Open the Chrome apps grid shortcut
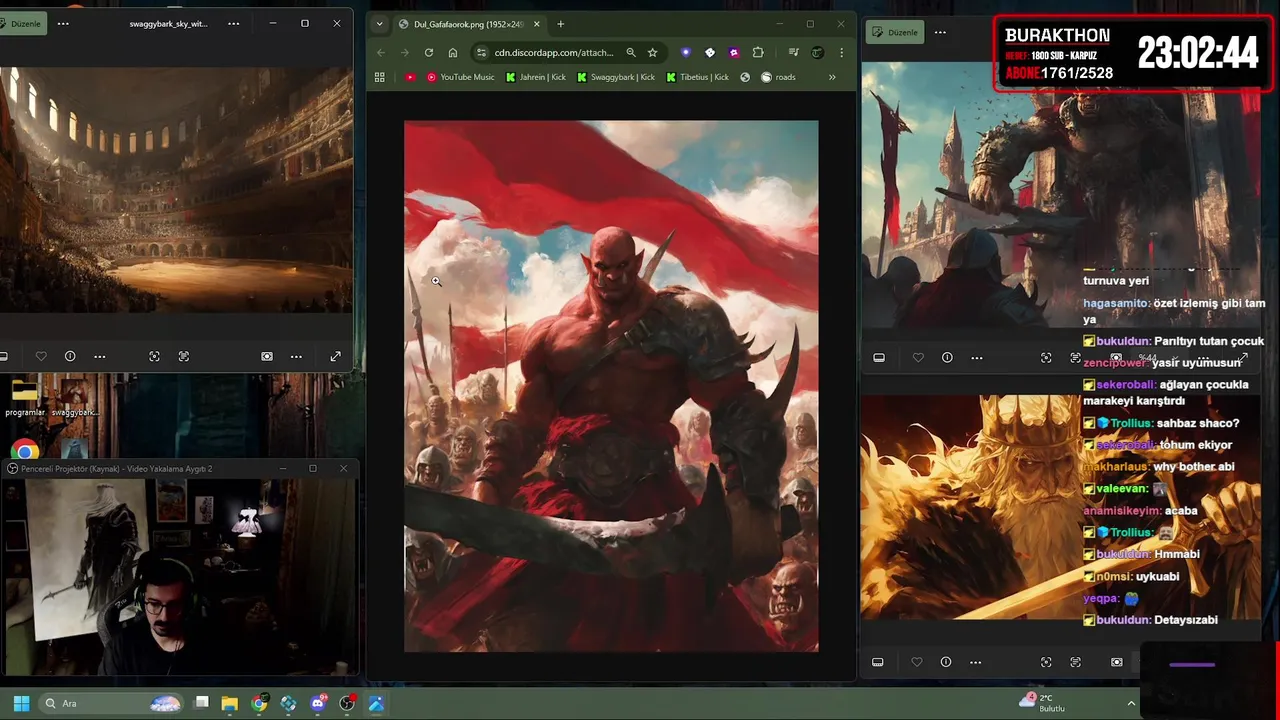The width and height of the screenshot is (1280, 720). pyautogui.click(x=380, y=77)
